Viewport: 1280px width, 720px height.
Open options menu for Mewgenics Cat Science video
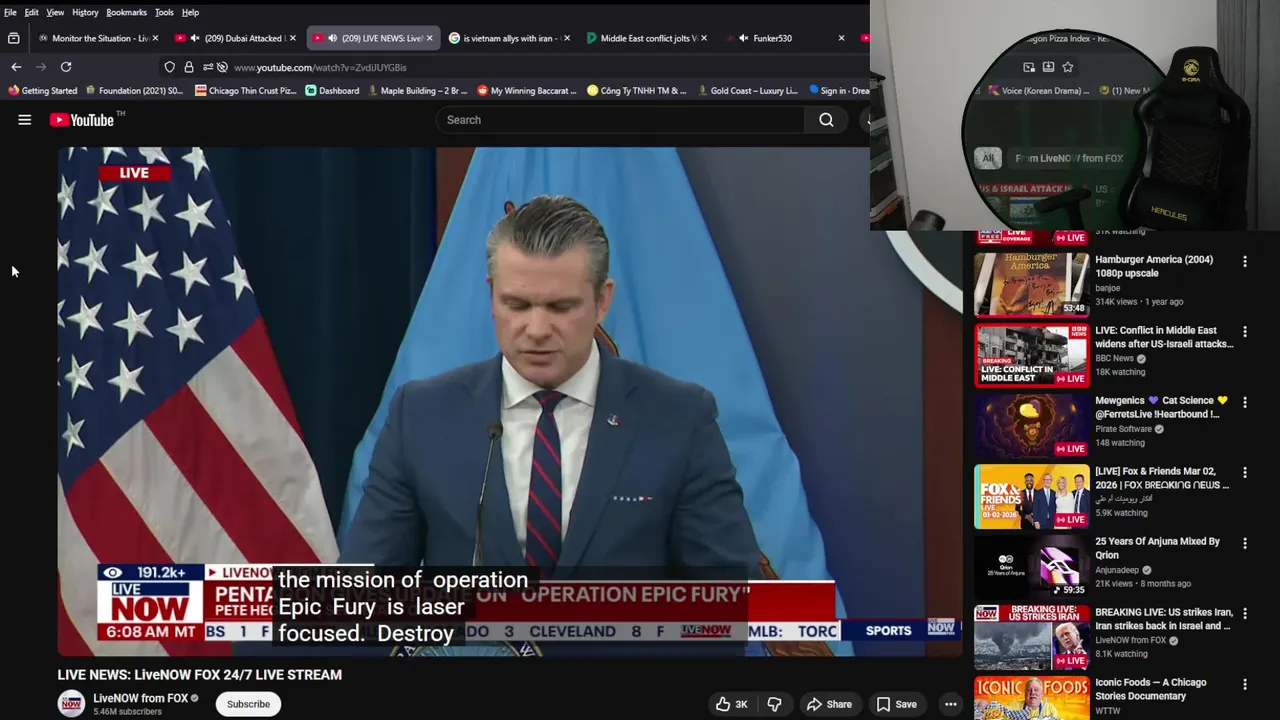[x=1245, y=403]
